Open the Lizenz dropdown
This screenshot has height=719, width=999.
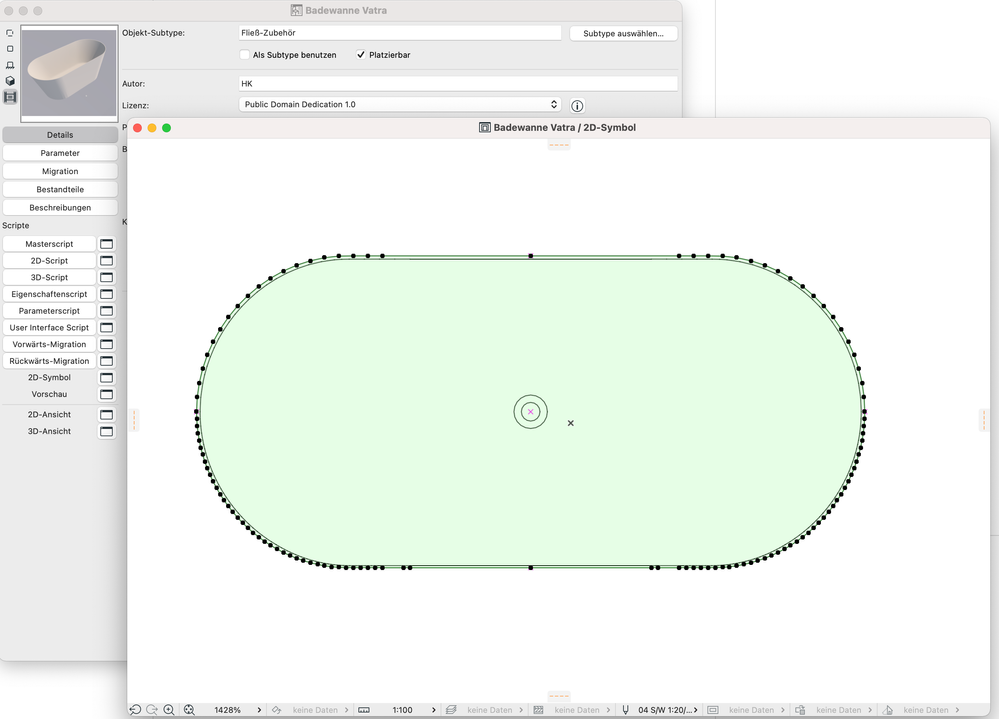[400, 104]
